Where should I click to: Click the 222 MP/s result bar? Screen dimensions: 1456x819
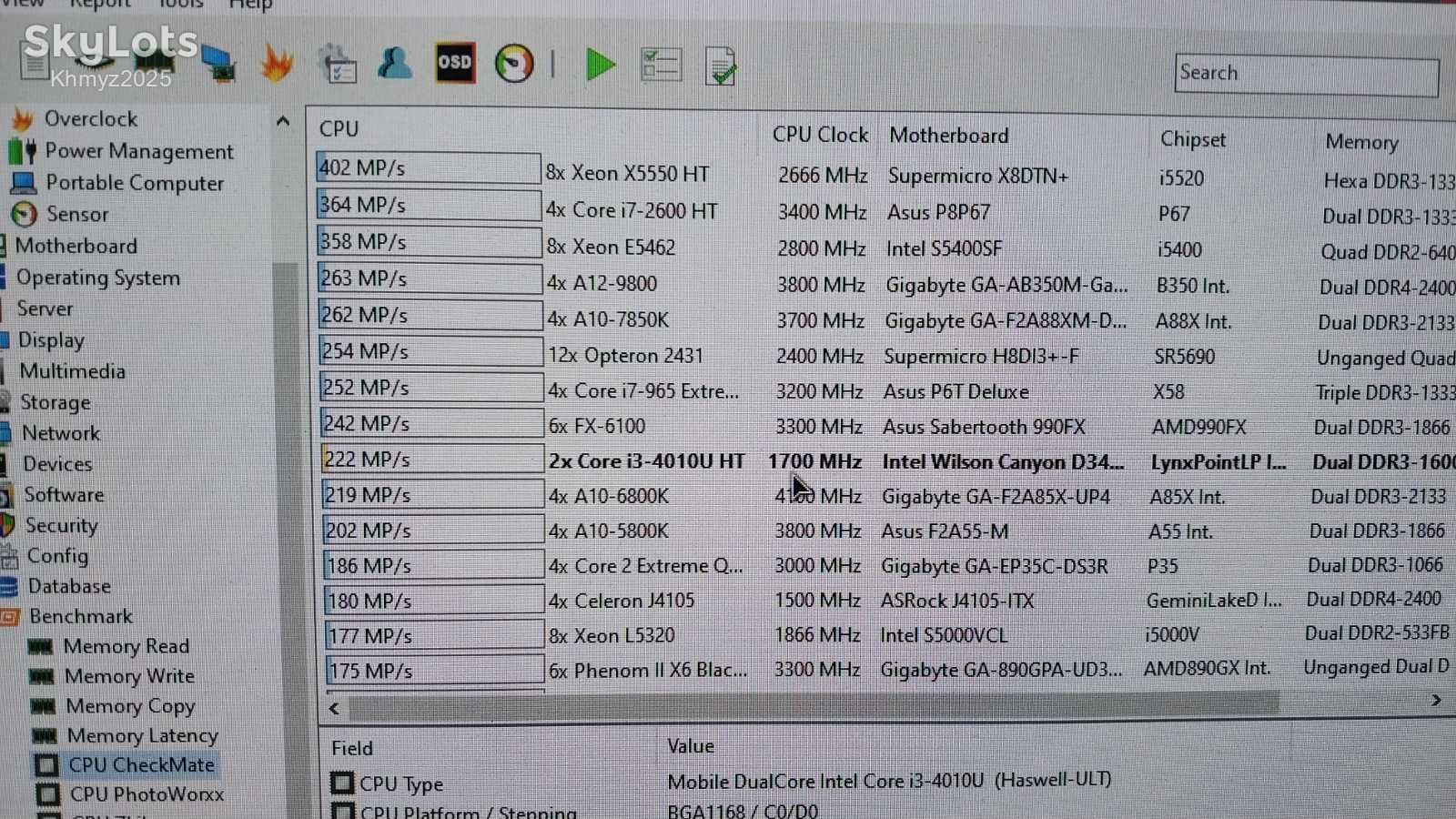coord(431,459)
